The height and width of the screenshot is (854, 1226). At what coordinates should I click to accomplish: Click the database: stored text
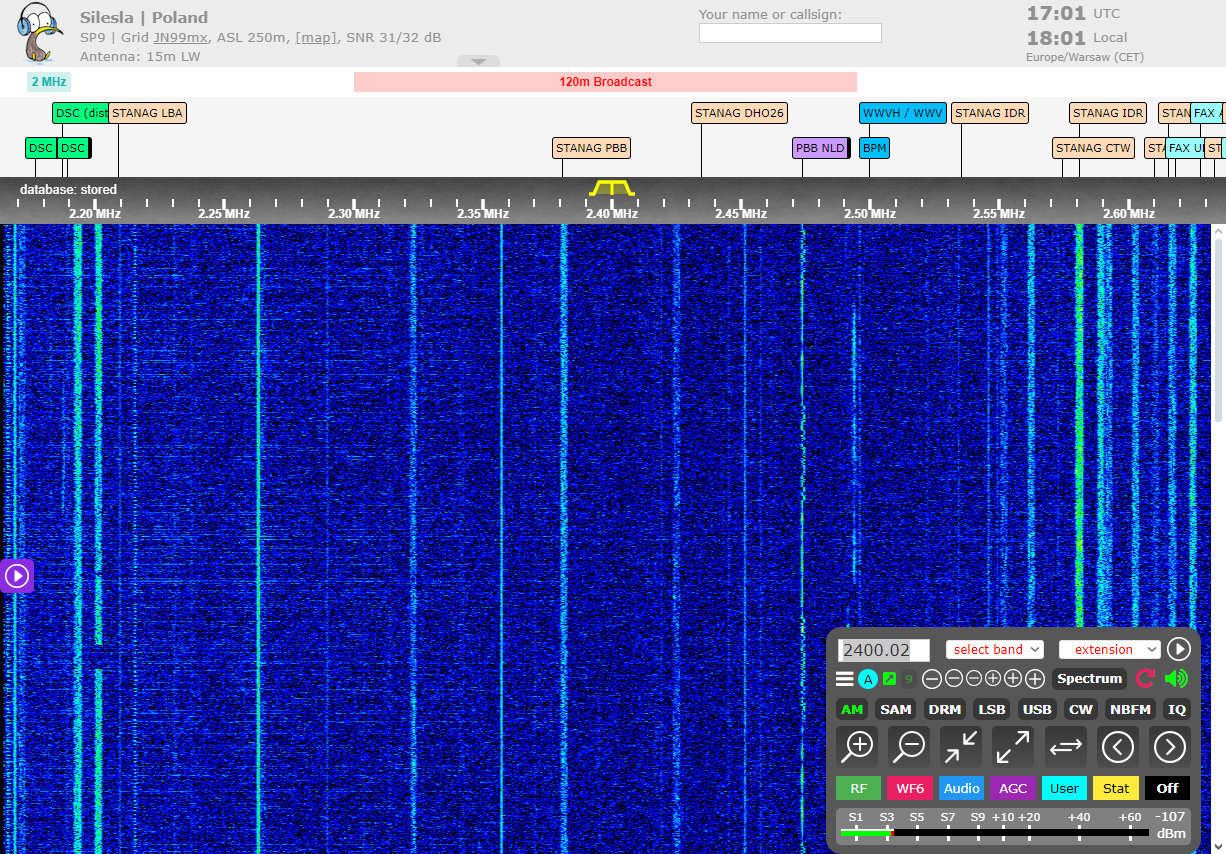pos(68,190)
